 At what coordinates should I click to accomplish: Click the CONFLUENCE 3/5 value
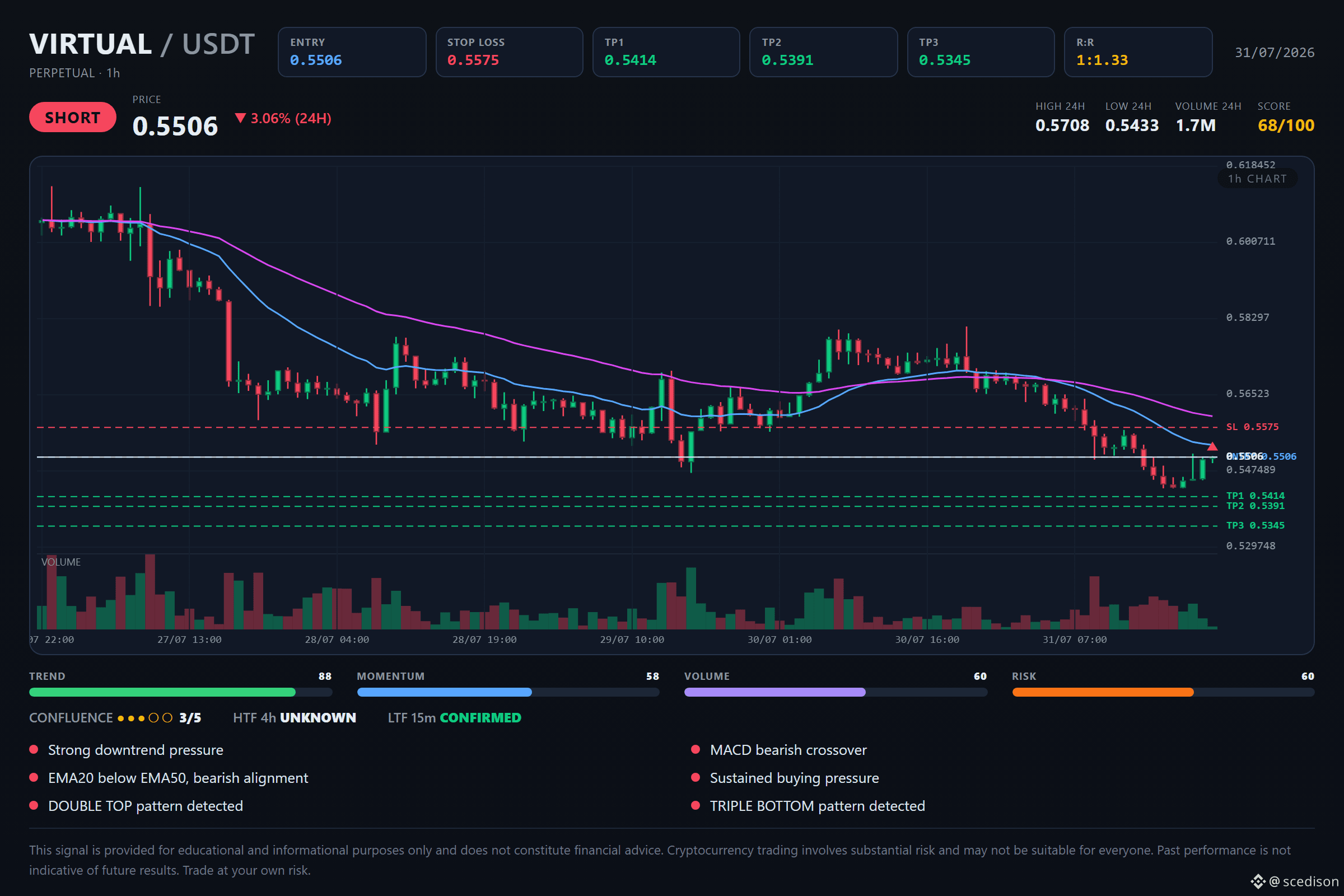point(190,718)
